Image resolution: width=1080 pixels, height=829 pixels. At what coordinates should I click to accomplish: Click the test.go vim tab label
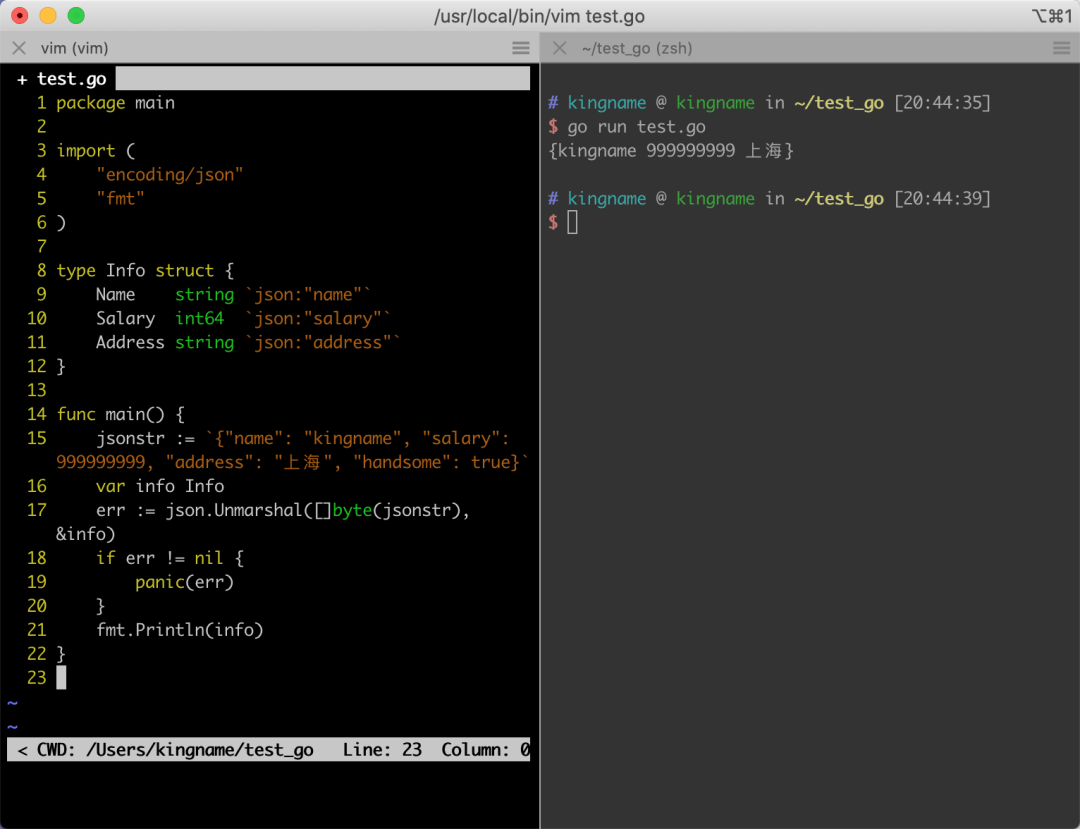(x=72, y=79)
